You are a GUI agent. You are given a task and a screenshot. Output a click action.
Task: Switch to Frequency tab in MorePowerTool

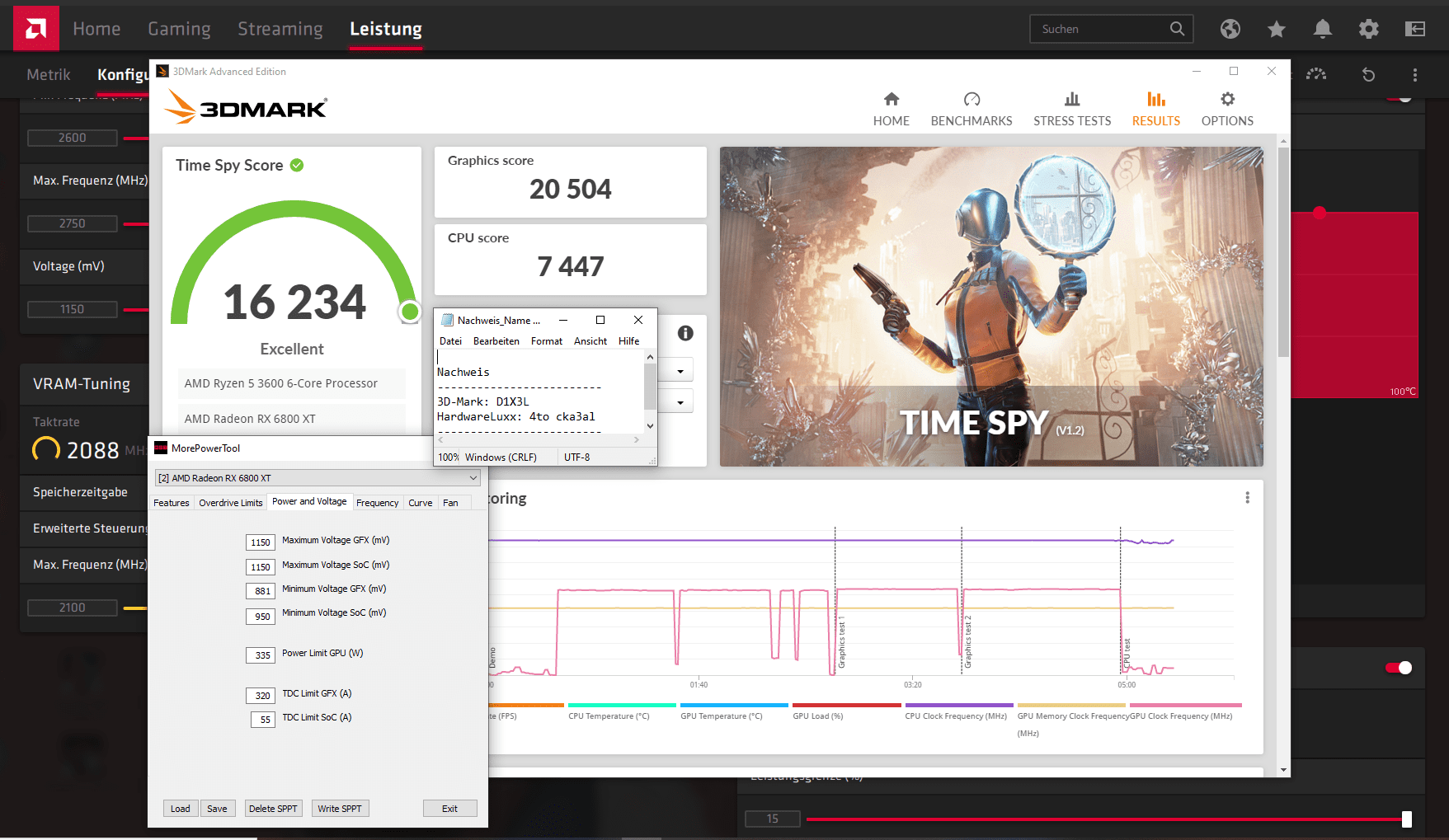(377, 503)
